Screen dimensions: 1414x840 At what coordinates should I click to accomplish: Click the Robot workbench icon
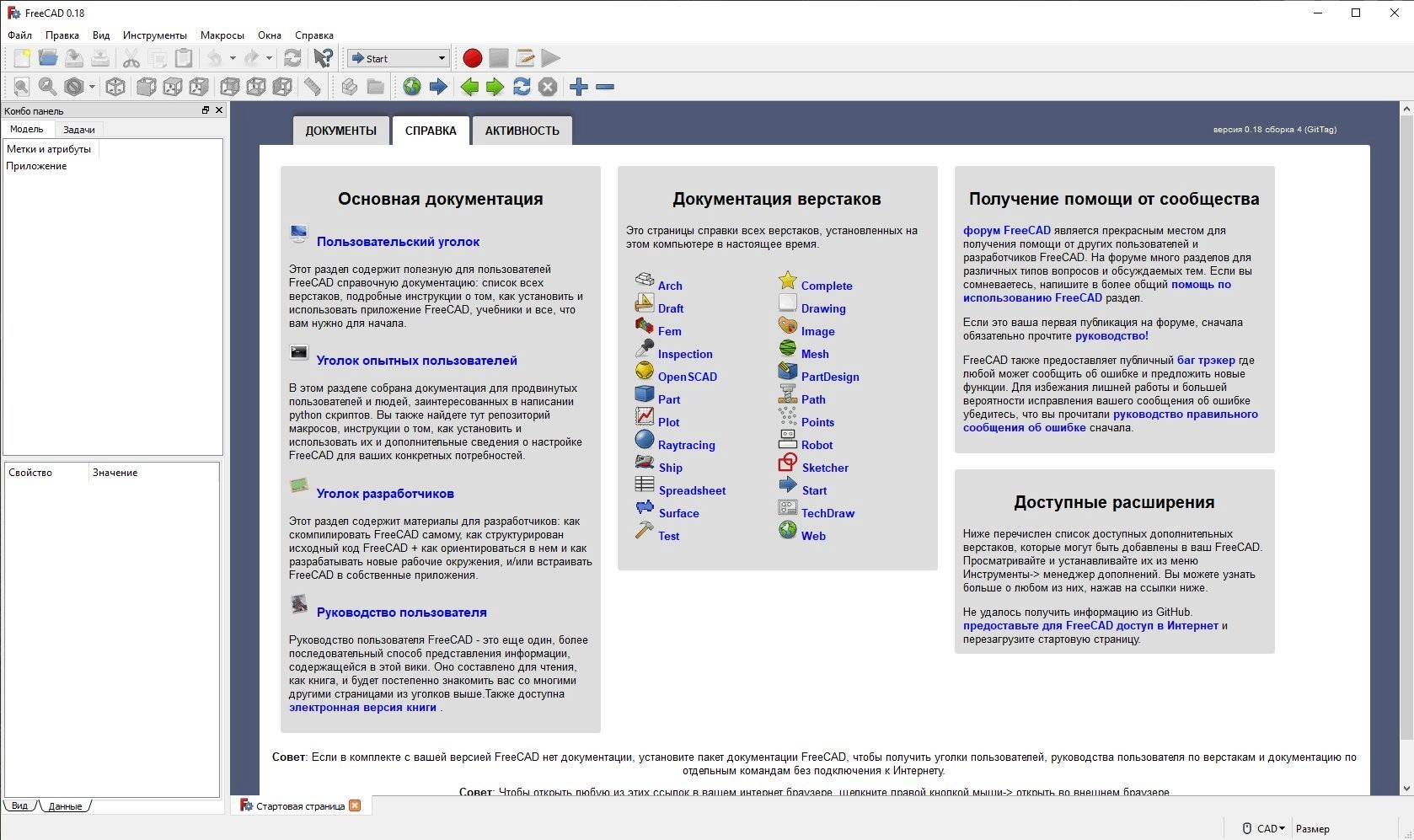(788, 439)
